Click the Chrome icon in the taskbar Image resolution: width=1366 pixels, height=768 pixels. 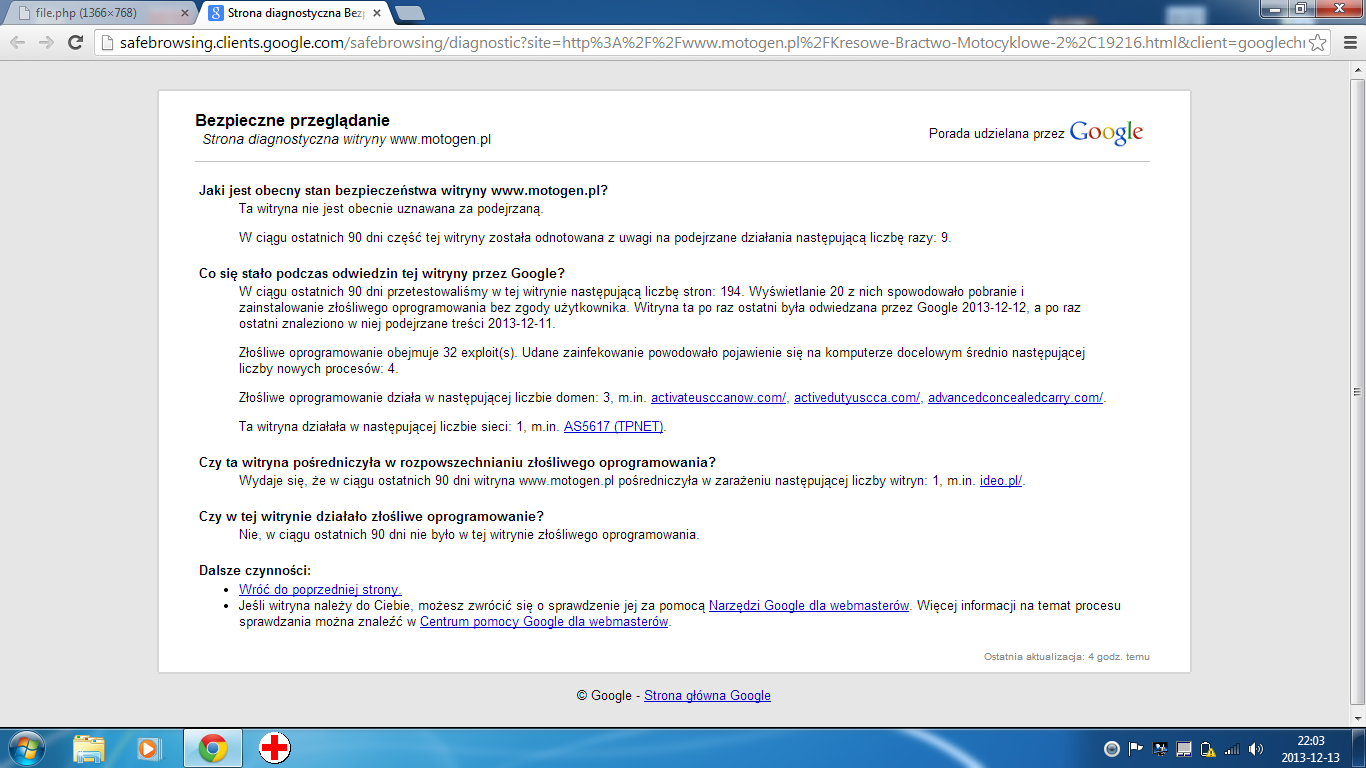point(212,748)
